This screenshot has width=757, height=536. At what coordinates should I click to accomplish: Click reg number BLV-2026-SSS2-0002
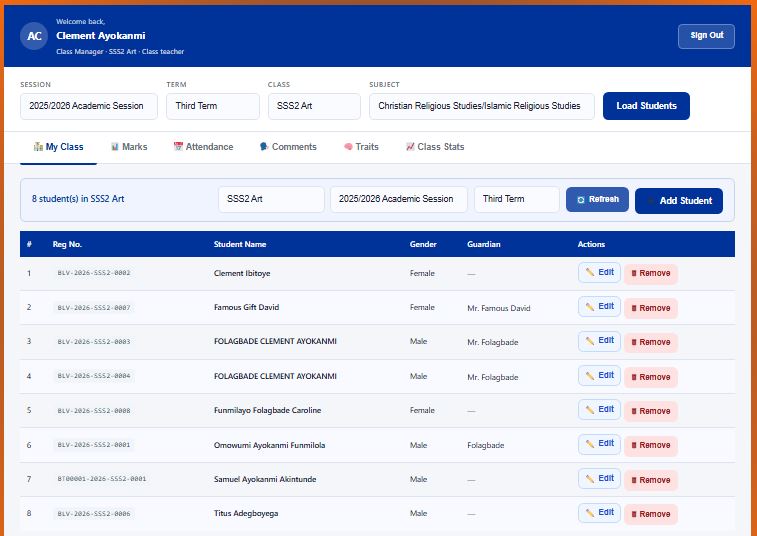click(x=94, y=273)
